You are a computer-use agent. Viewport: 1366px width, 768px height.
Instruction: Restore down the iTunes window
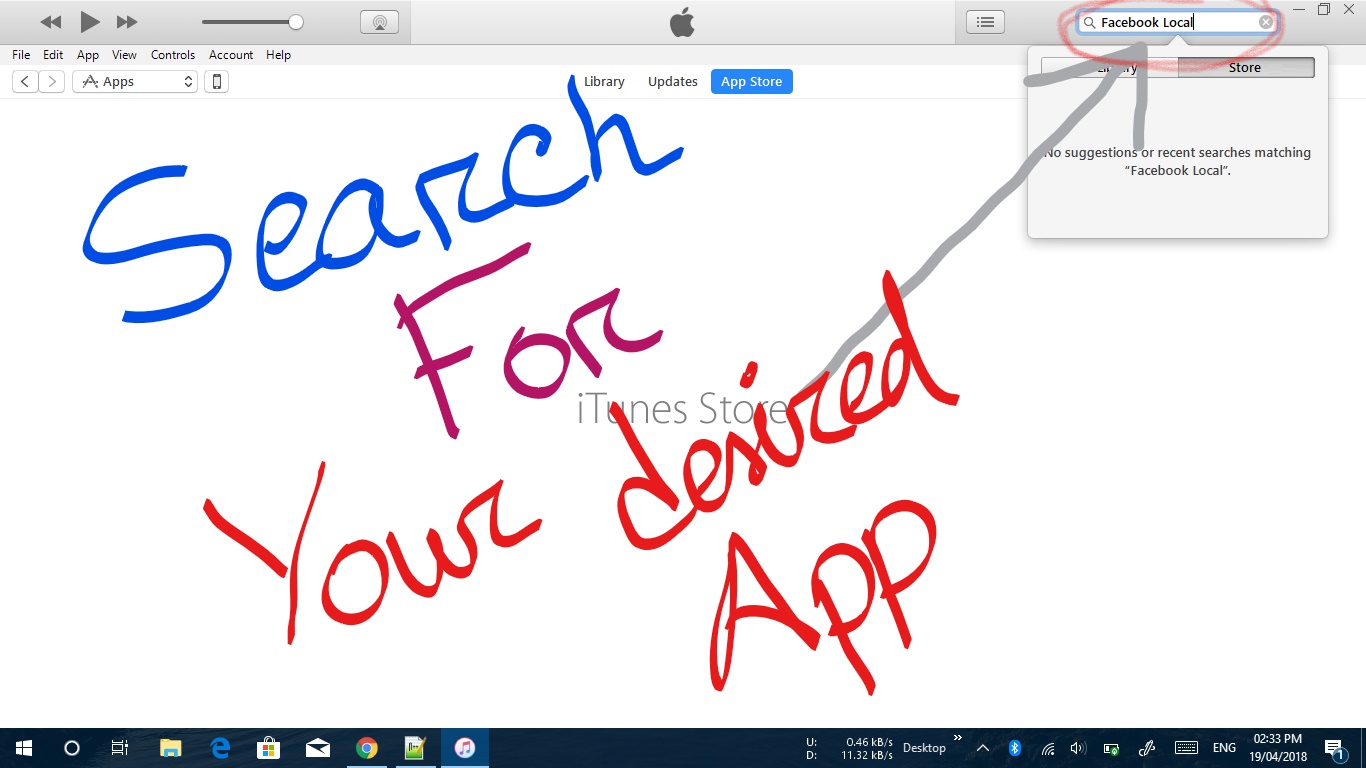[1324, 9]
